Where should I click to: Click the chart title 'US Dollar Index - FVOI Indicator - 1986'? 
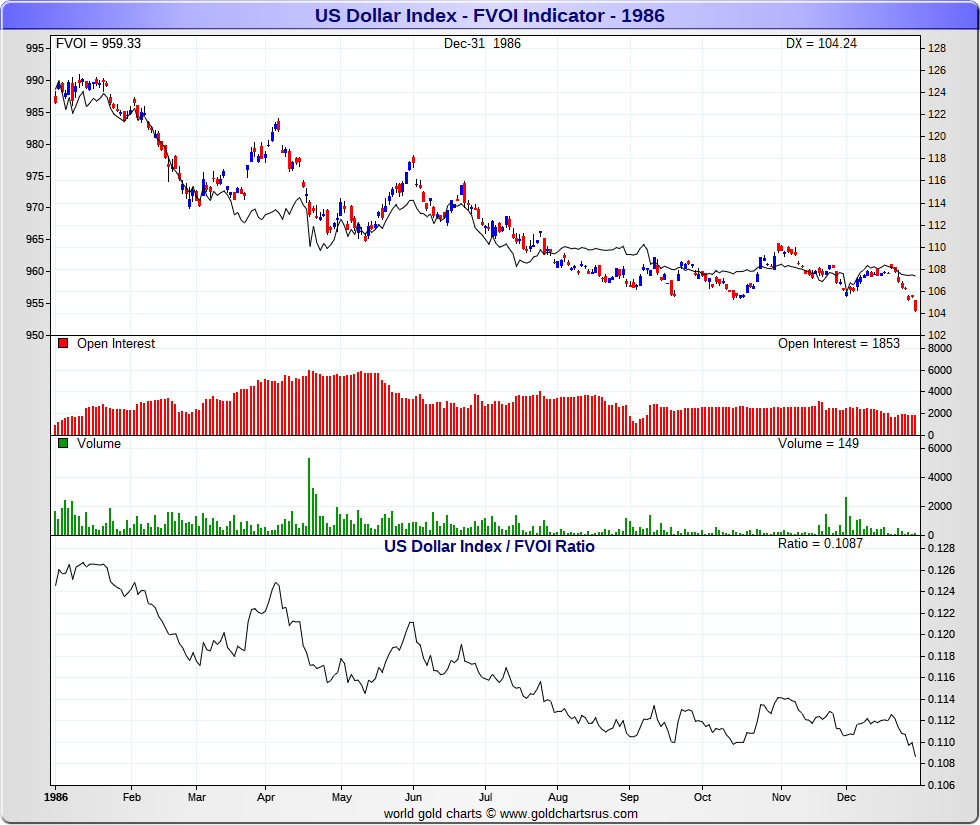coord(490,15)
